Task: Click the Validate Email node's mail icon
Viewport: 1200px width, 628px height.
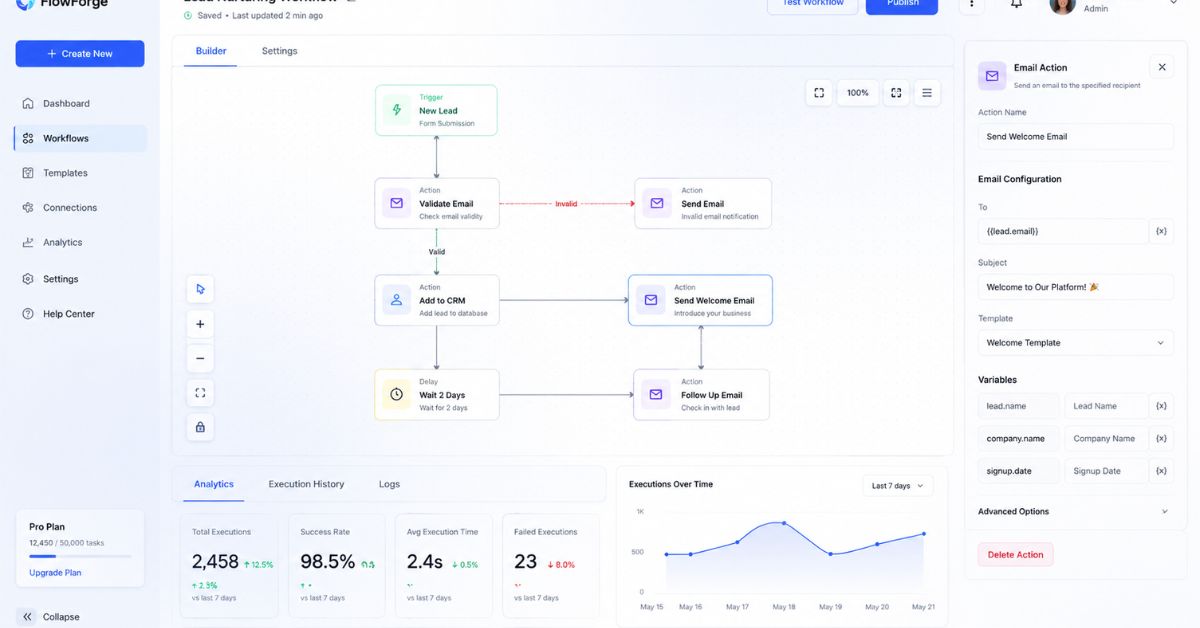Action: (397, 203)
